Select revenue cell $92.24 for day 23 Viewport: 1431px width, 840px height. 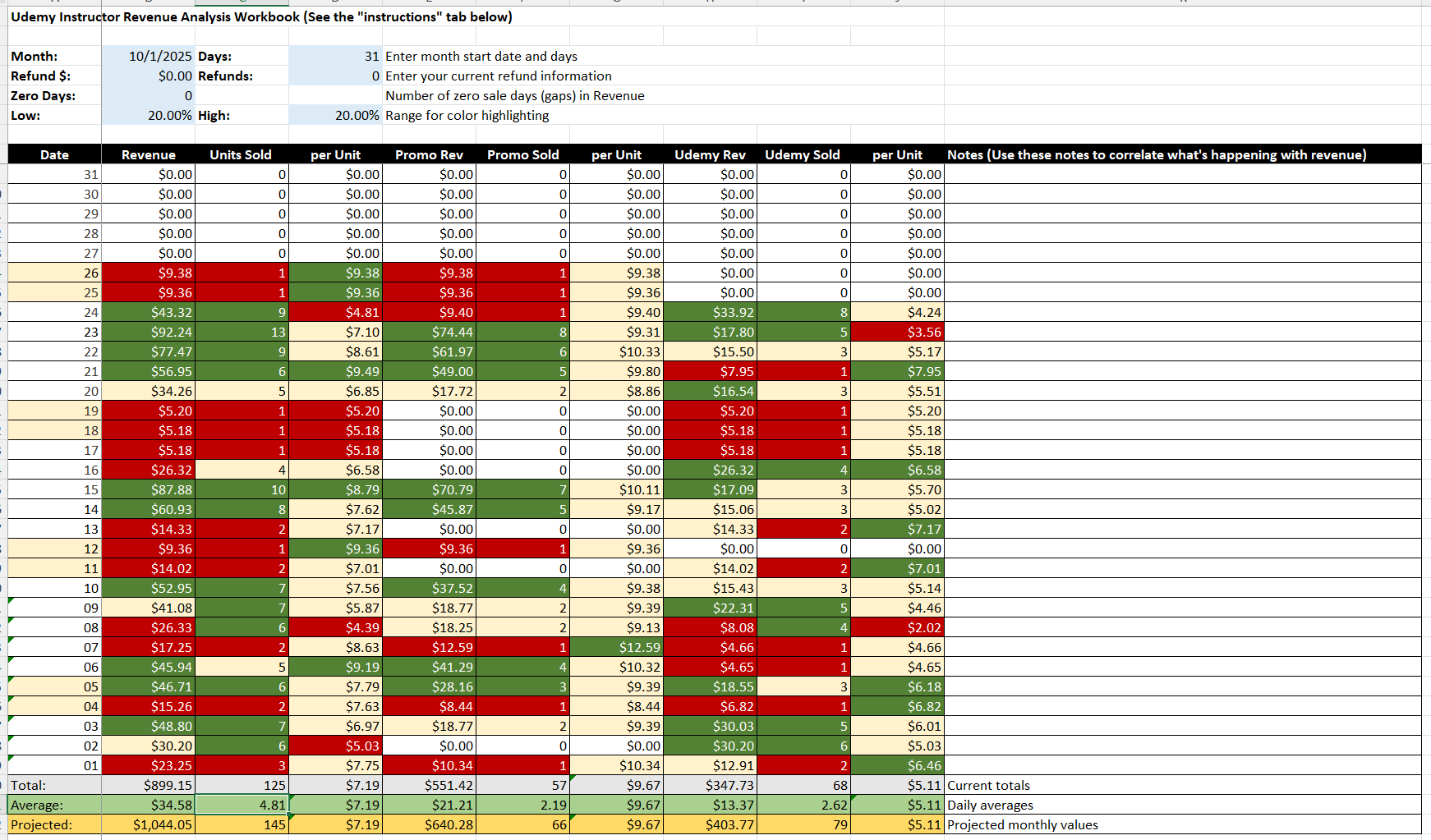[148, 332]
